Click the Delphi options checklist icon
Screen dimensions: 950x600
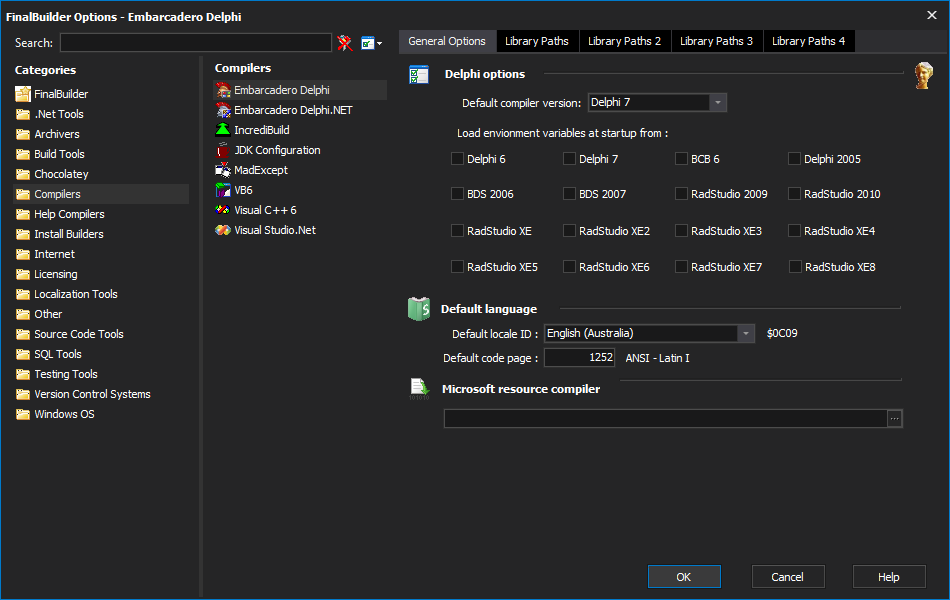(x=419, y=75)
